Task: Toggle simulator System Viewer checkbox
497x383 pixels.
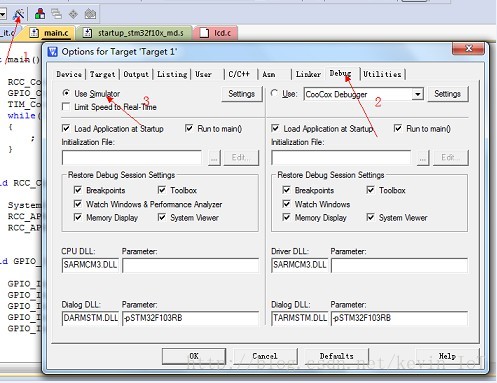Action: 162,217
